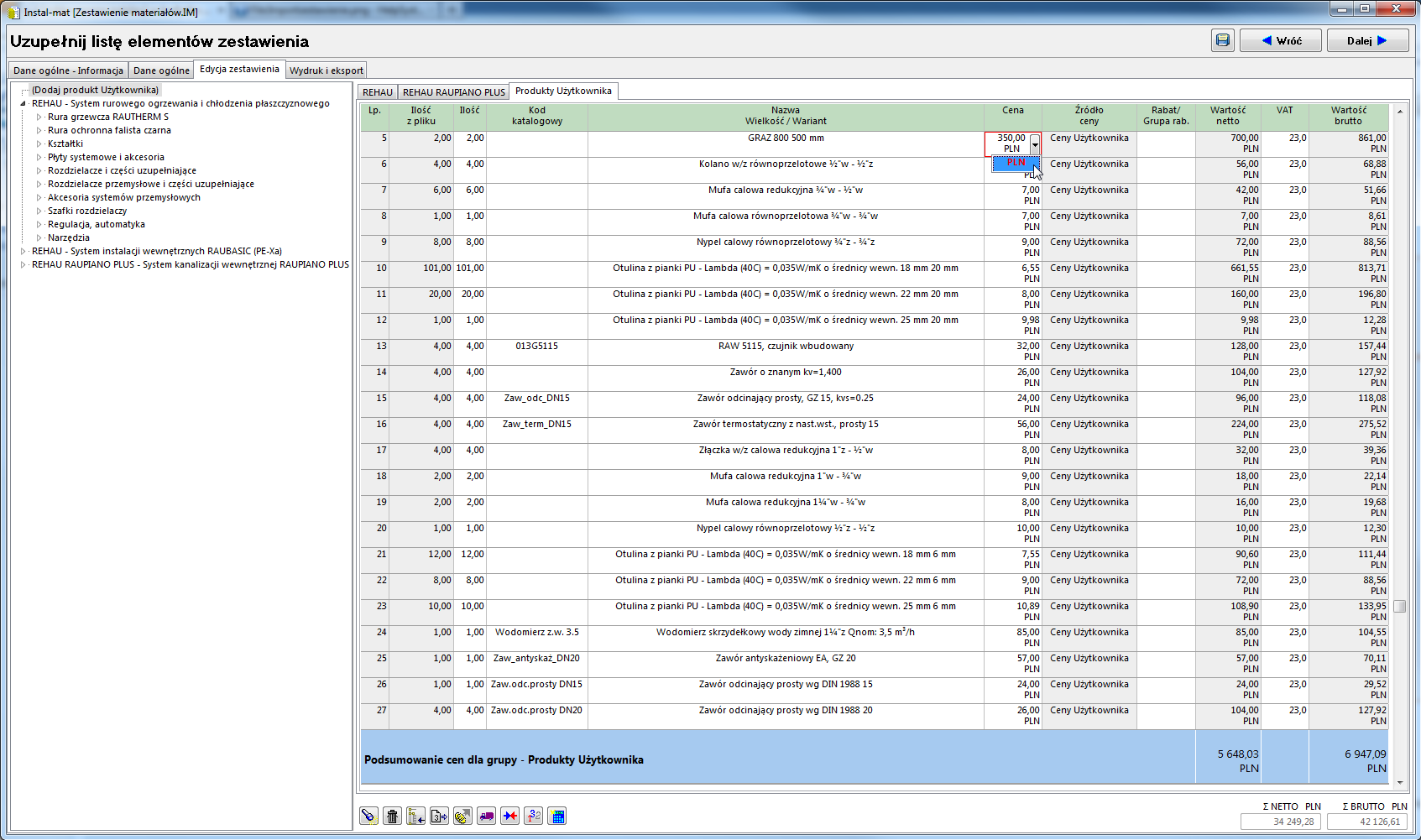The height and width of the screenshot is (840, 1421).
Task: Click the floppy disk save icon
Action: click(x=1223, y=40)
